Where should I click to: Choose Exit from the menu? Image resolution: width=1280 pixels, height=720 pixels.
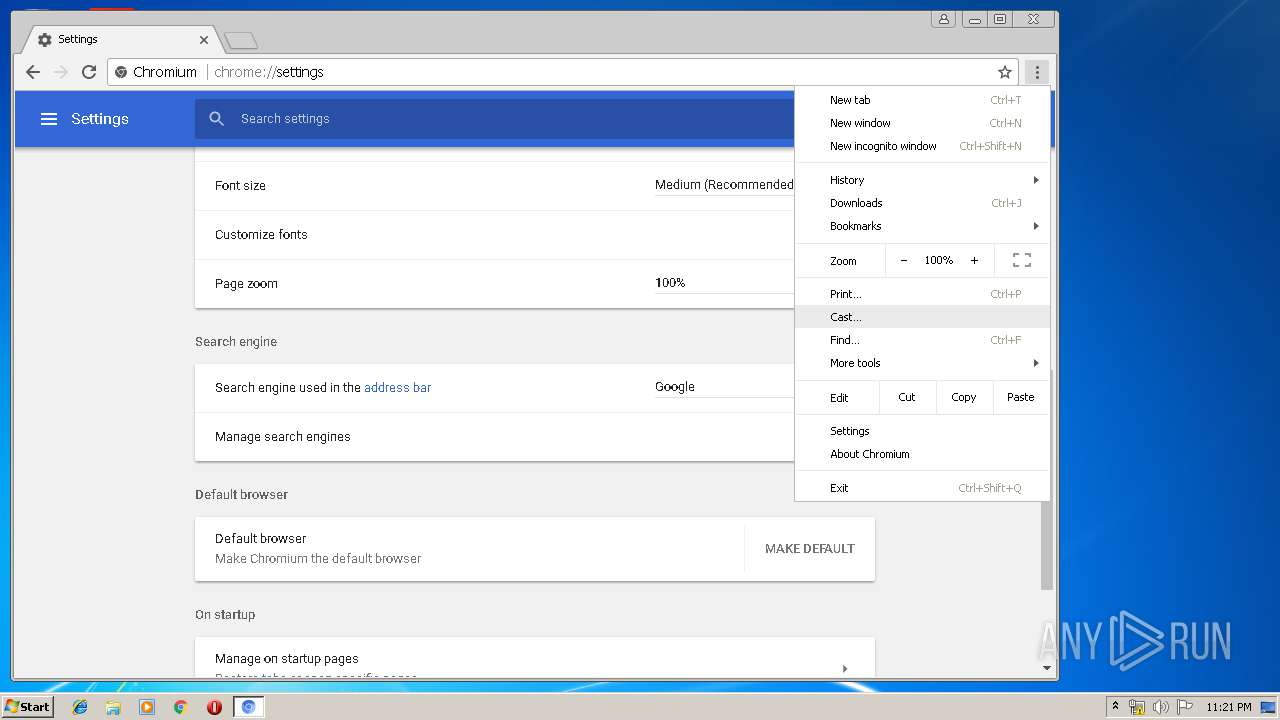click(922, 488)
